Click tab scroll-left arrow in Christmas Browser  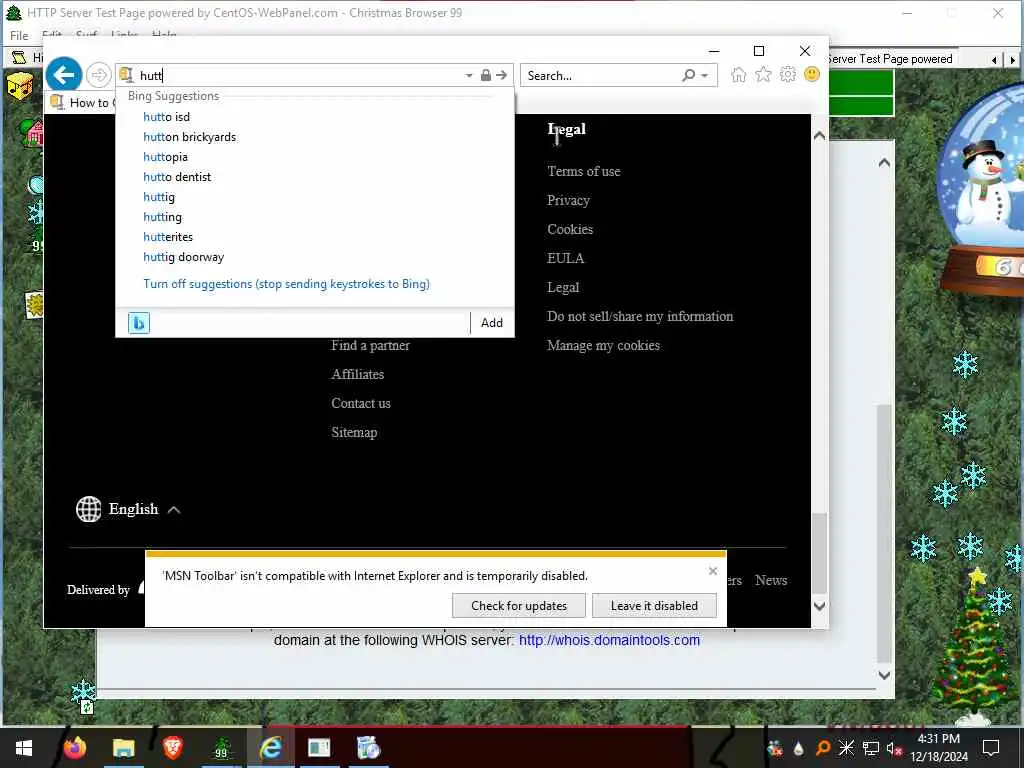point(994,59)
